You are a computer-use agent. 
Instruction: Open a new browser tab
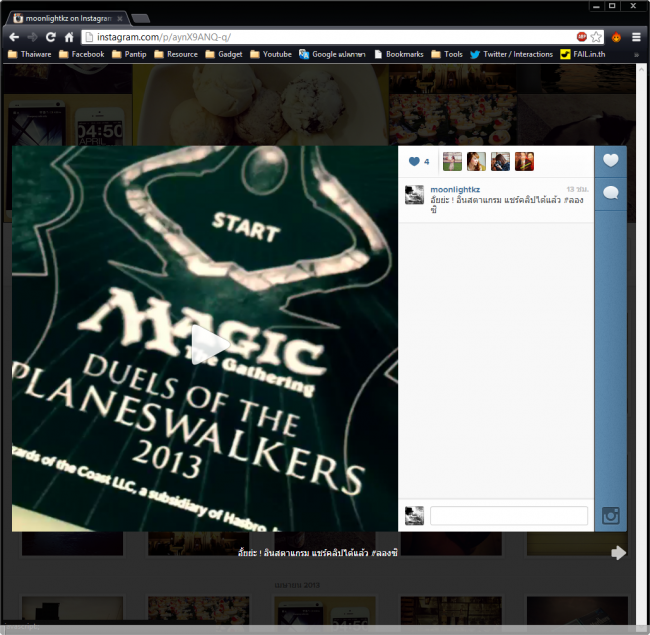click(x=141, y=19)
